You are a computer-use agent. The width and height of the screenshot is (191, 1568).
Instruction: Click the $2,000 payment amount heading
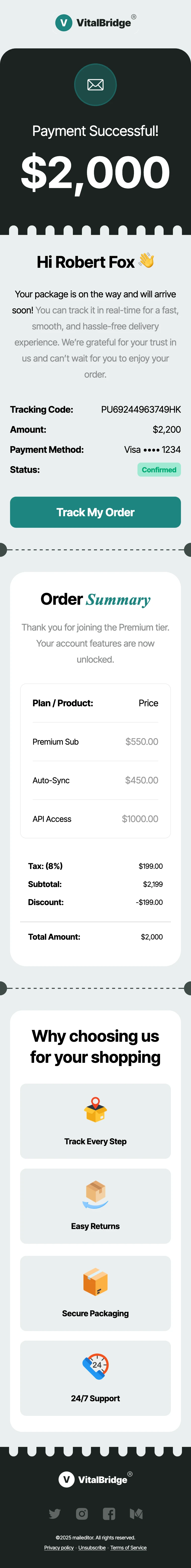click(95, 172)
